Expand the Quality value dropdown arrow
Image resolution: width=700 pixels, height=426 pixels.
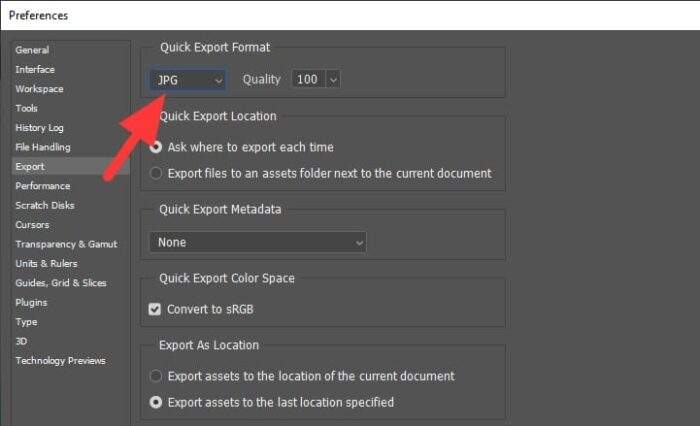333,79
